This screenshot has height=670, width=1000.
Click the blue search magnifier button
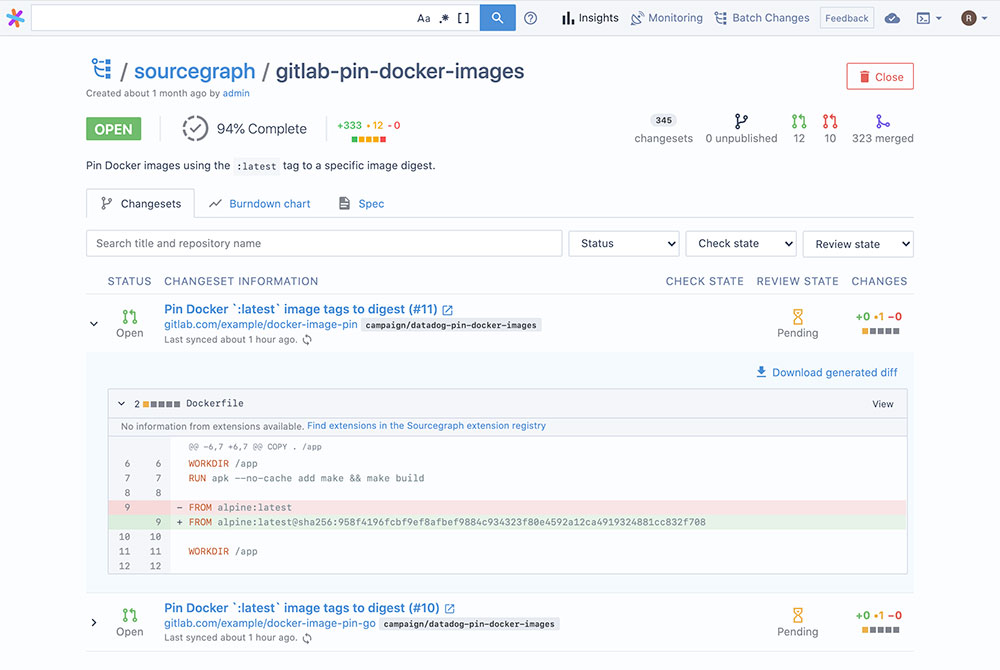click(497, 18)
